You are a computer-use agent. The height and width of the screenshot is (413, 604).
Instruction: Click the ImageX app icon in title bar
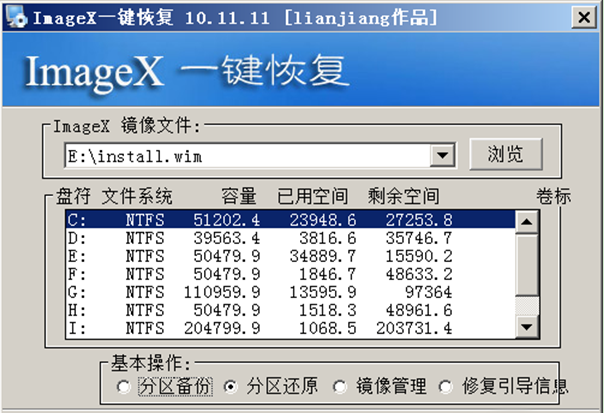17,17
